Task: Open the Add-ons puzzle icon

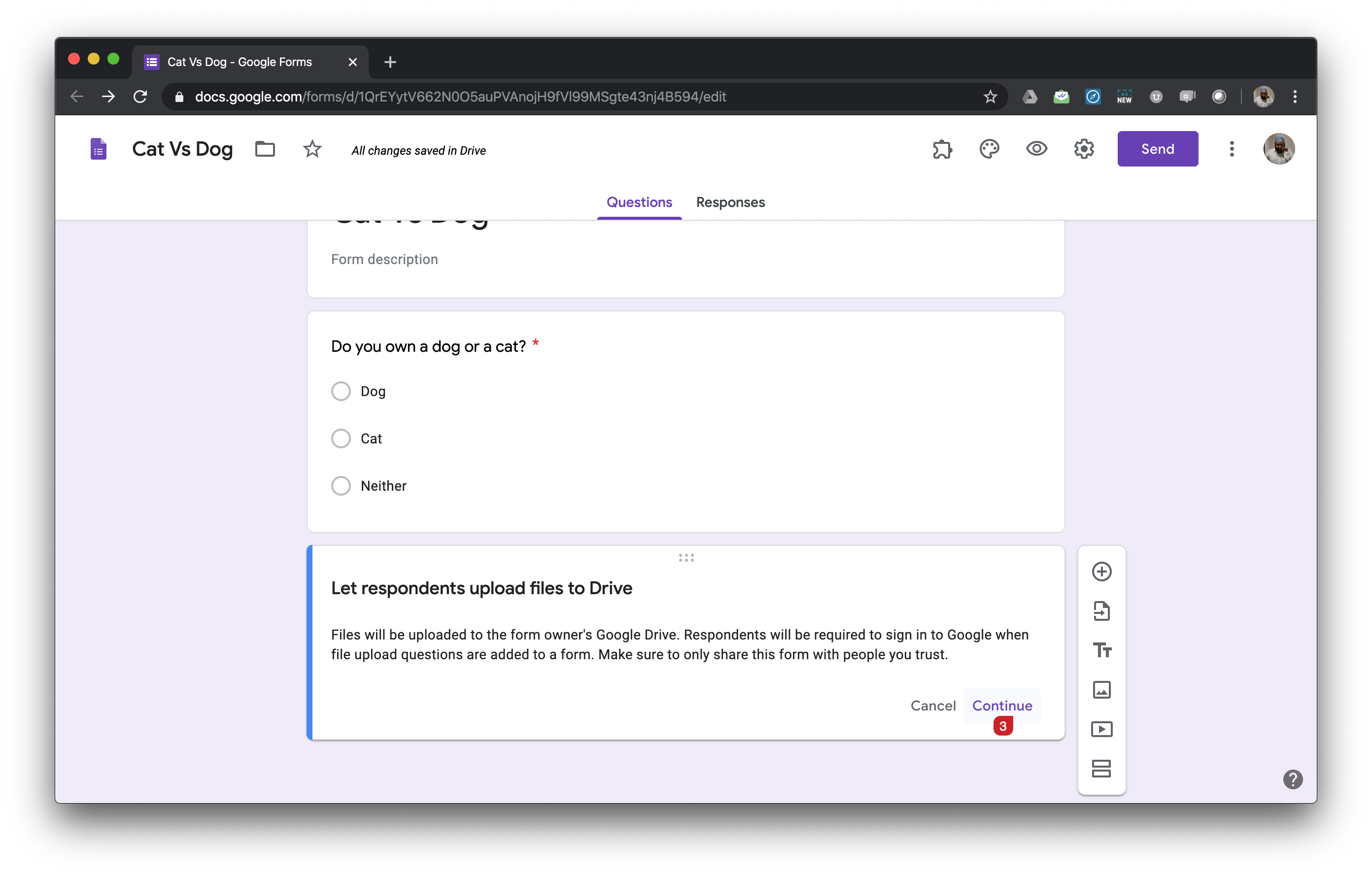Action: click(942, 149)
